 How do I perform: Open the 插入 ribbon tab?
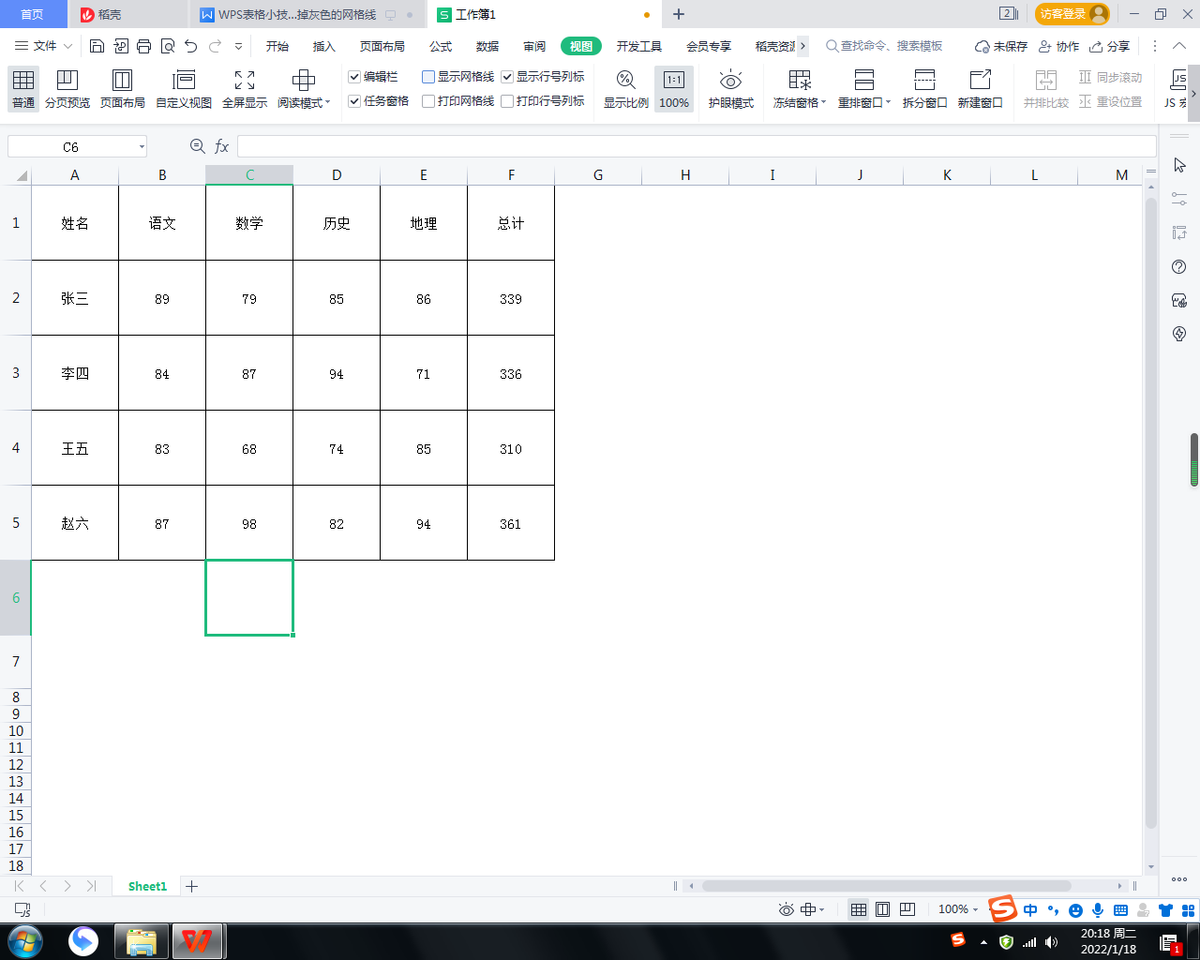324,46
